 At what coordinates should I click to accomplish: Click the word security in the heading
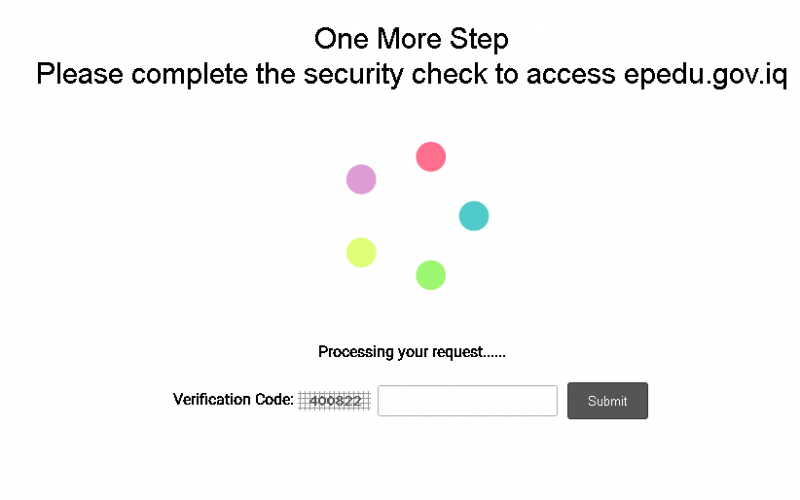coord(353,74)
